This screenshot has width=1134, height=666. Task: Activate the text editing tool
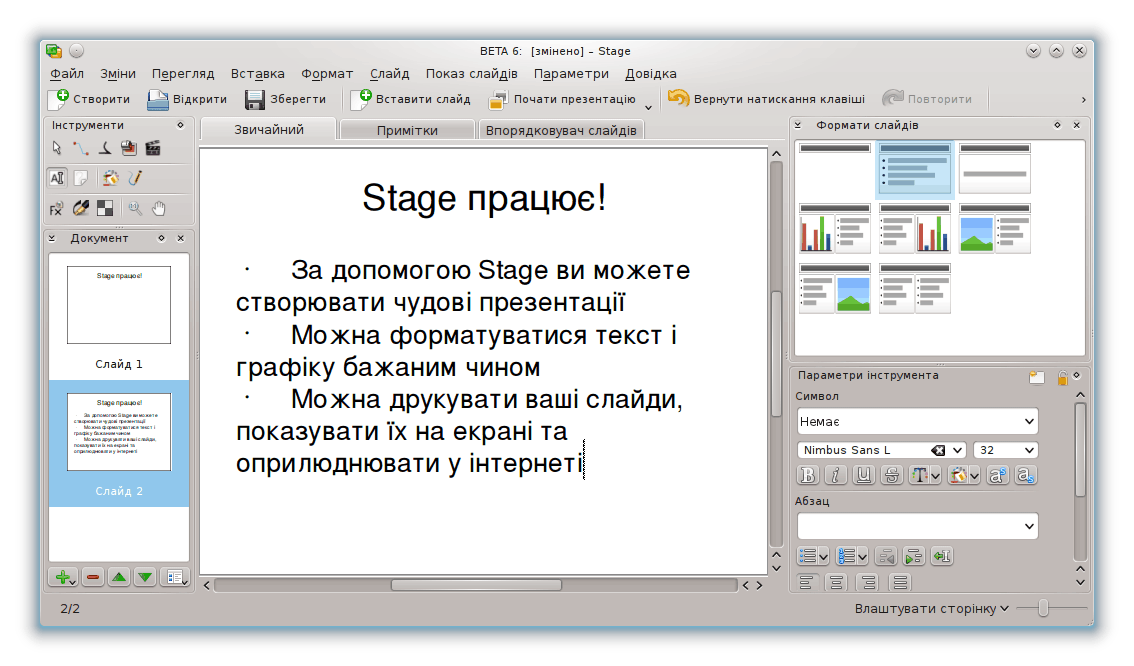(x=57, y=178)
